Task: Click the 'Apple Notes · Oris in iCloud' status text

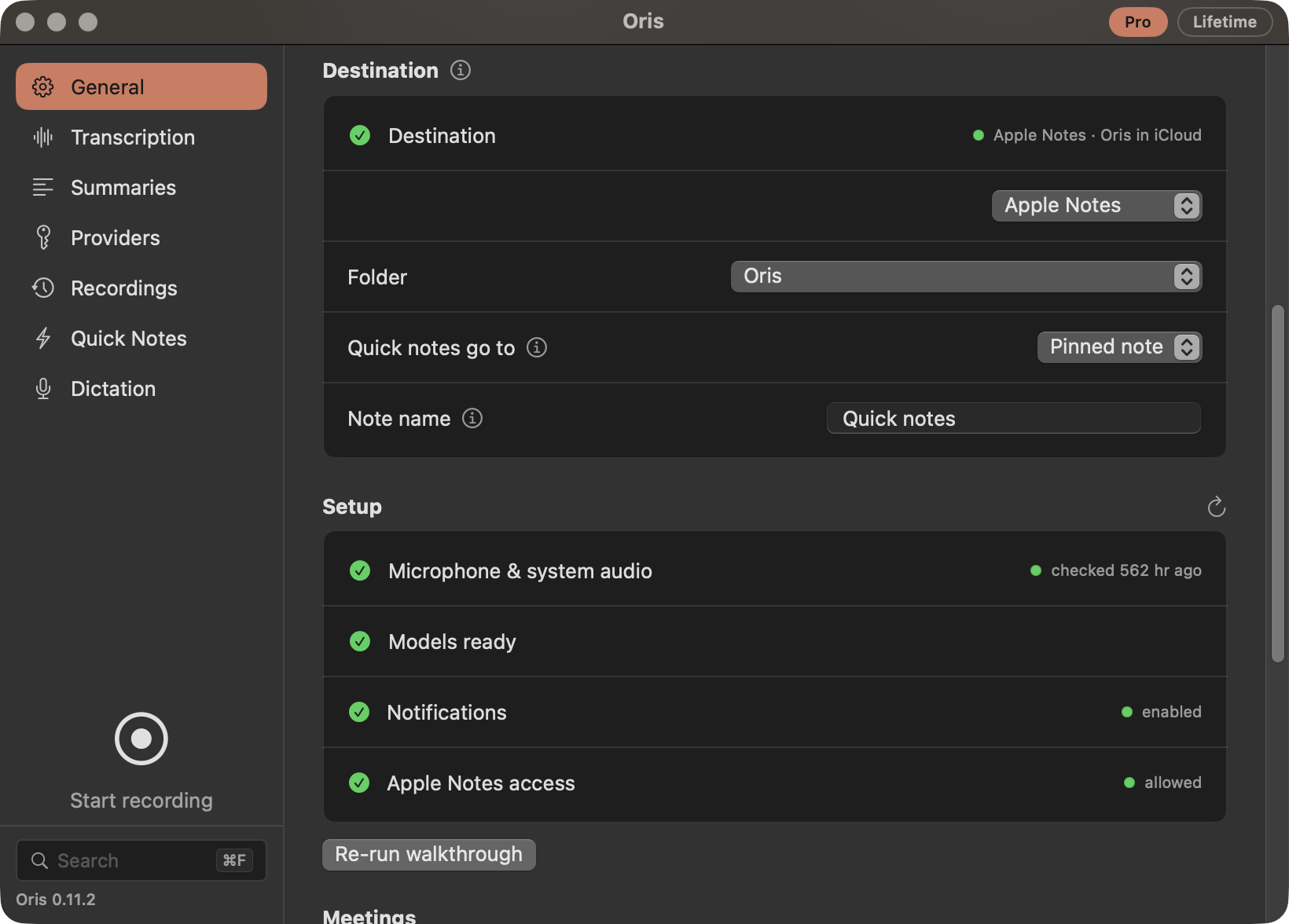Action: 1097,135
